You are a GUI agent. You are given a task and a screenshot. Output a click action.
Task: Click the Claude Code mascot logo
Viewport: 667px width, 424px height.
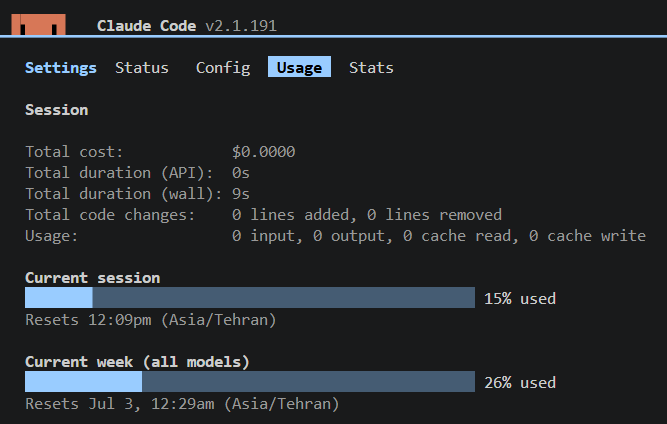[x=38, y=24]
